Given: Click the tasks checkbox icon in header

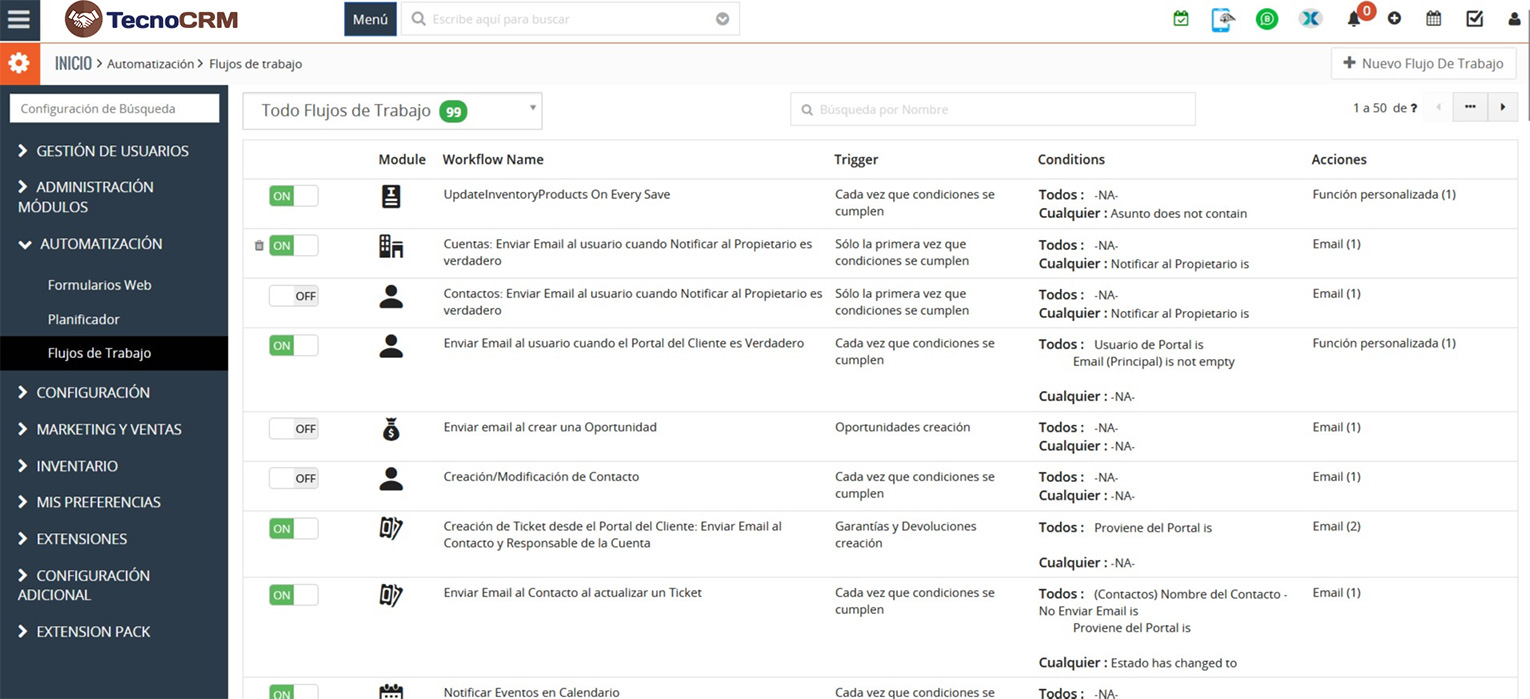Looking at the screenshot, I should point(1474,19).
